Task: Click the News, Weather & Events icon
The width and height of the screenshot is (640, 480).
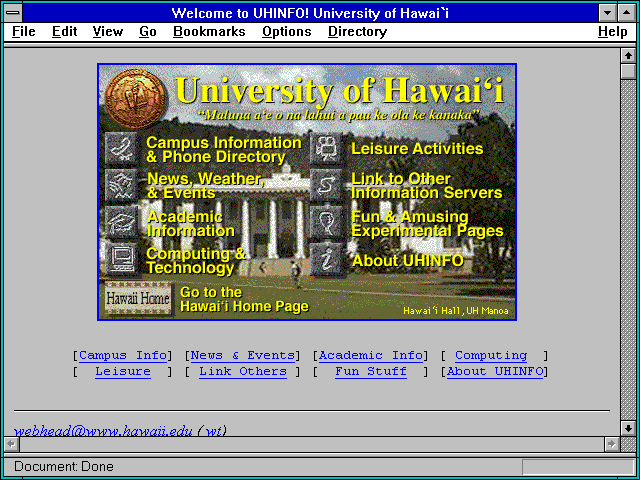Action: [x=121, y=186]
